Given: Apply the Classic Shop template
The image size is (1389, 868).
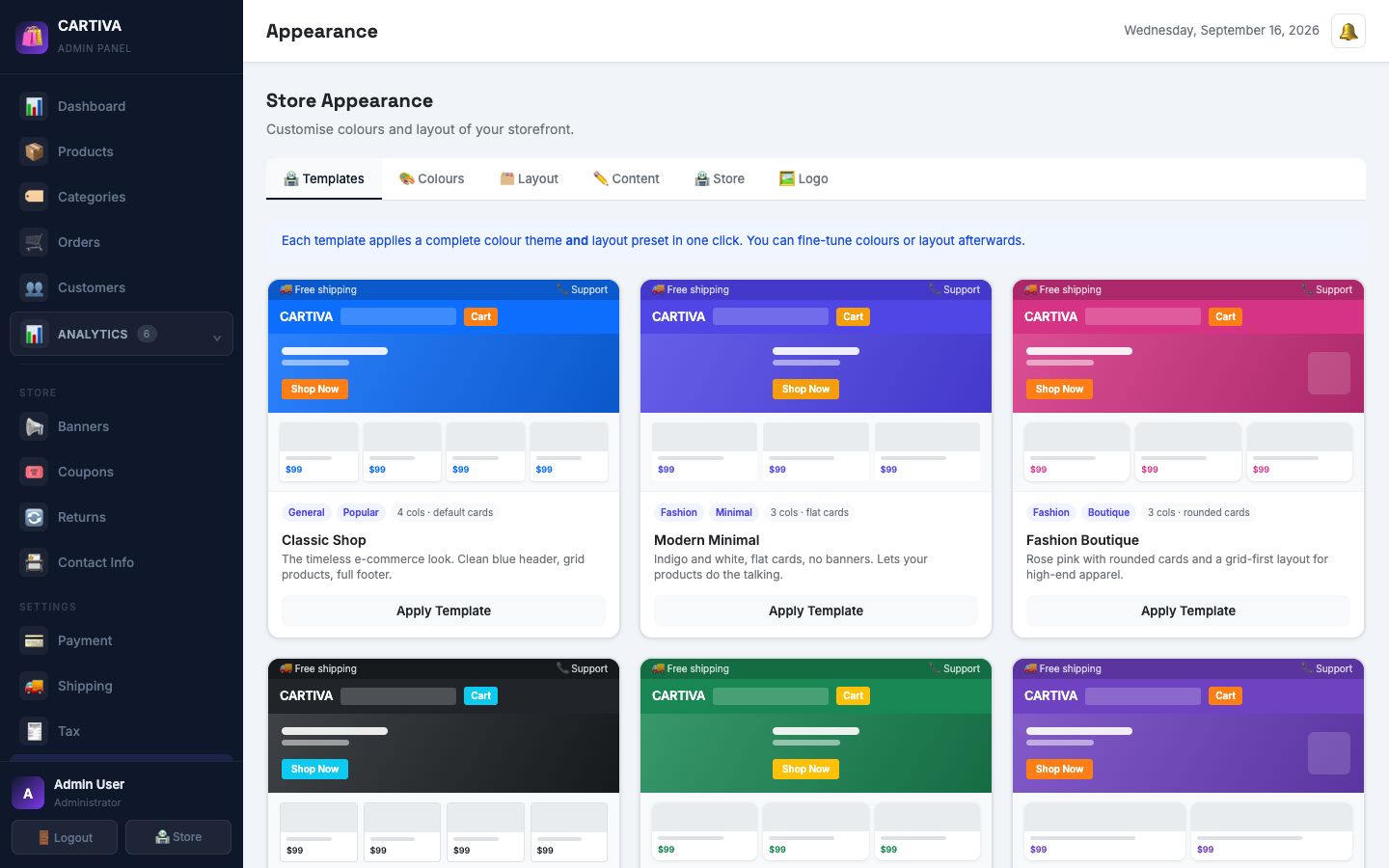Looking at the screenshot, I should pyautogui.click(x=444, y=610).
